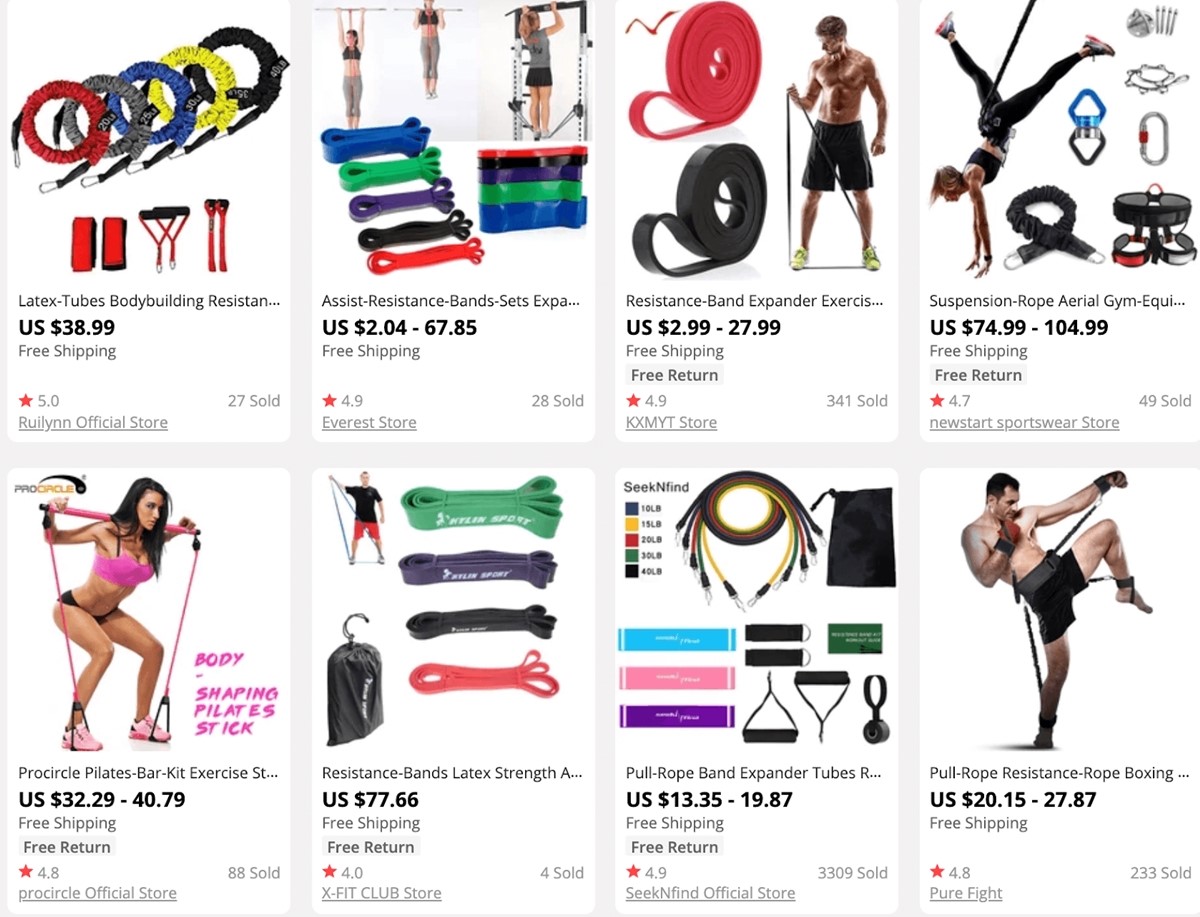This screenshot has width=1200, height=917.
Task: Open red and black Resistance-Band Expander image
Action: pyautogui.click(x=756, y=140)
